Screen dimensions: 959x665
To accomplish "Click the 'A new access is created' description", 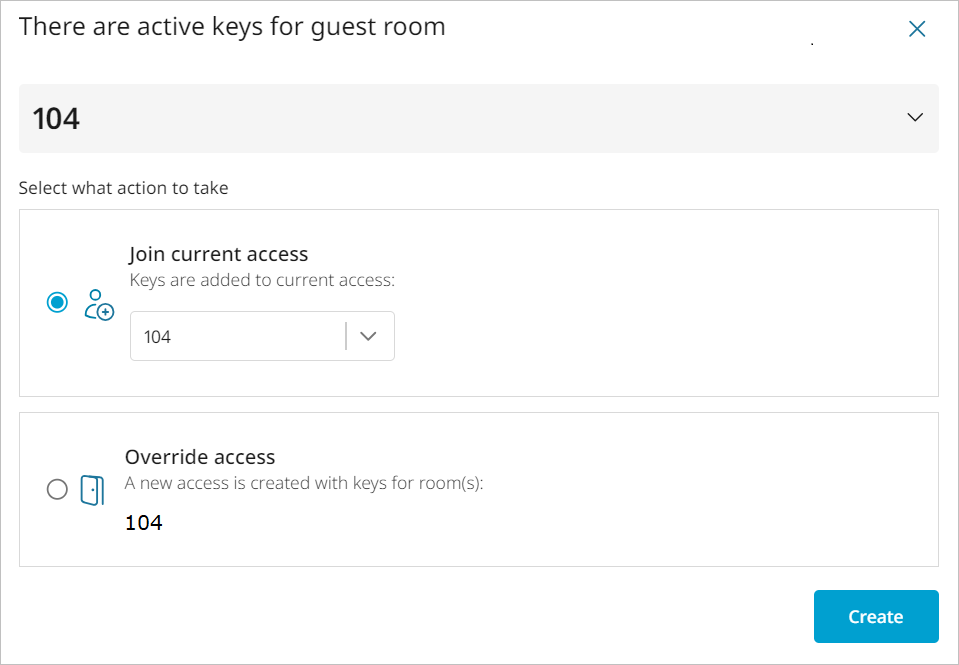I will click(x=303, y=483).
